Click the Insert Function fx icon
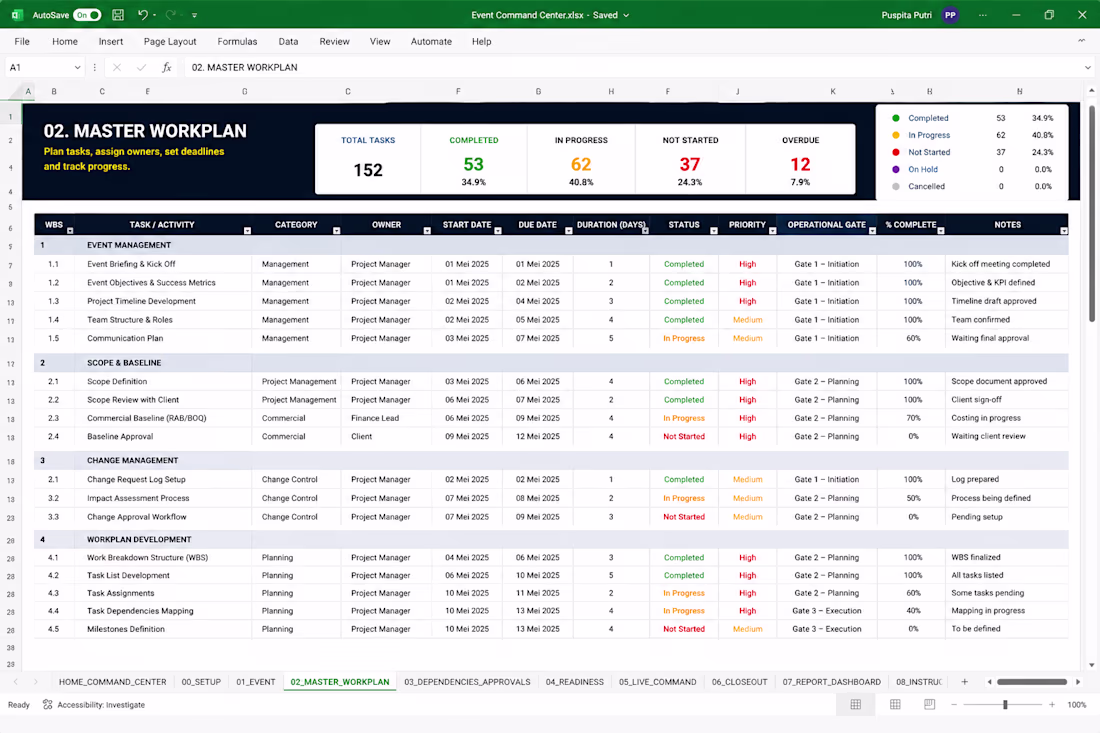 pyautogui.click(x=166, y=67)
